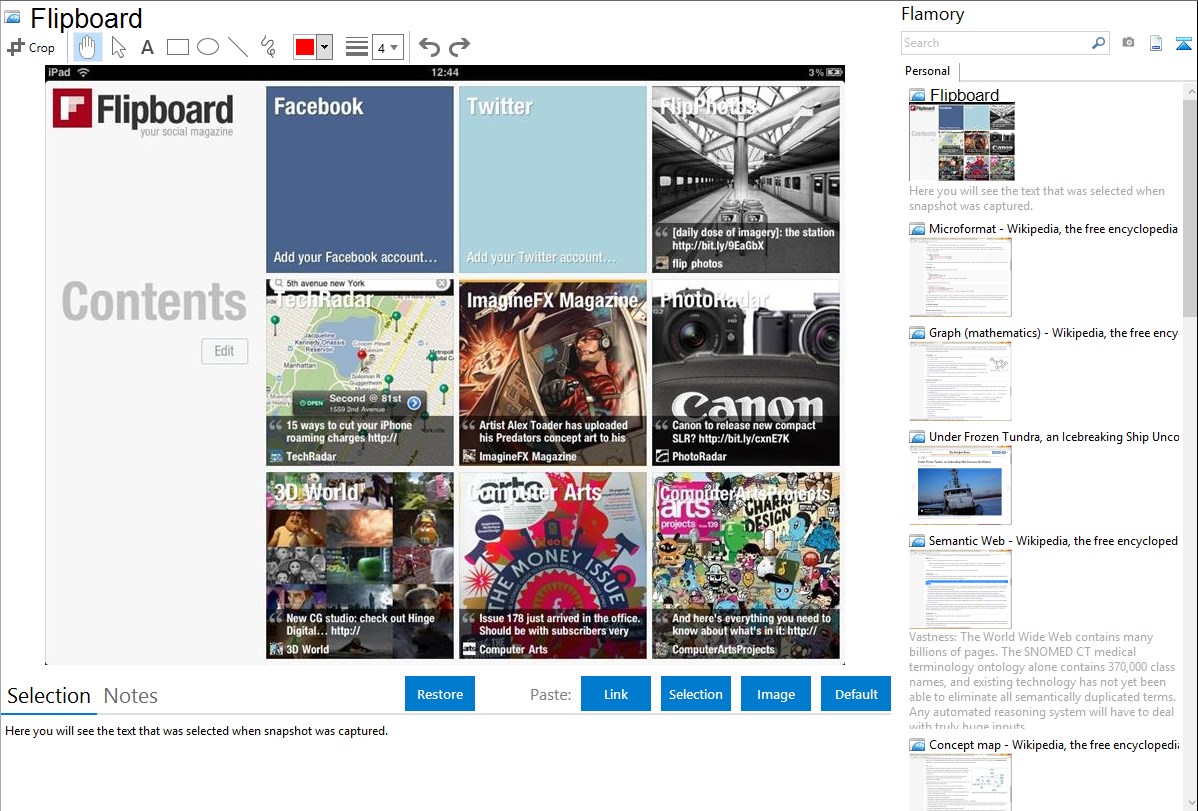Open the Graph (mathematics) snapshot thumbnail

coord(960,381)
